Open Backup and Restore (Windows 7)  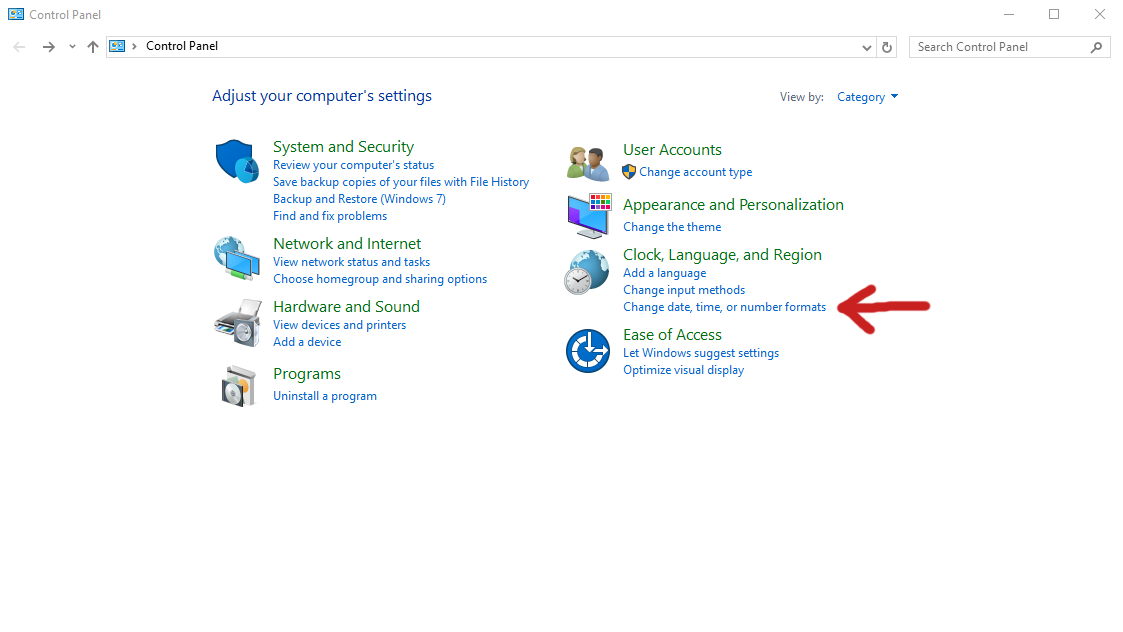coord(359,199)
